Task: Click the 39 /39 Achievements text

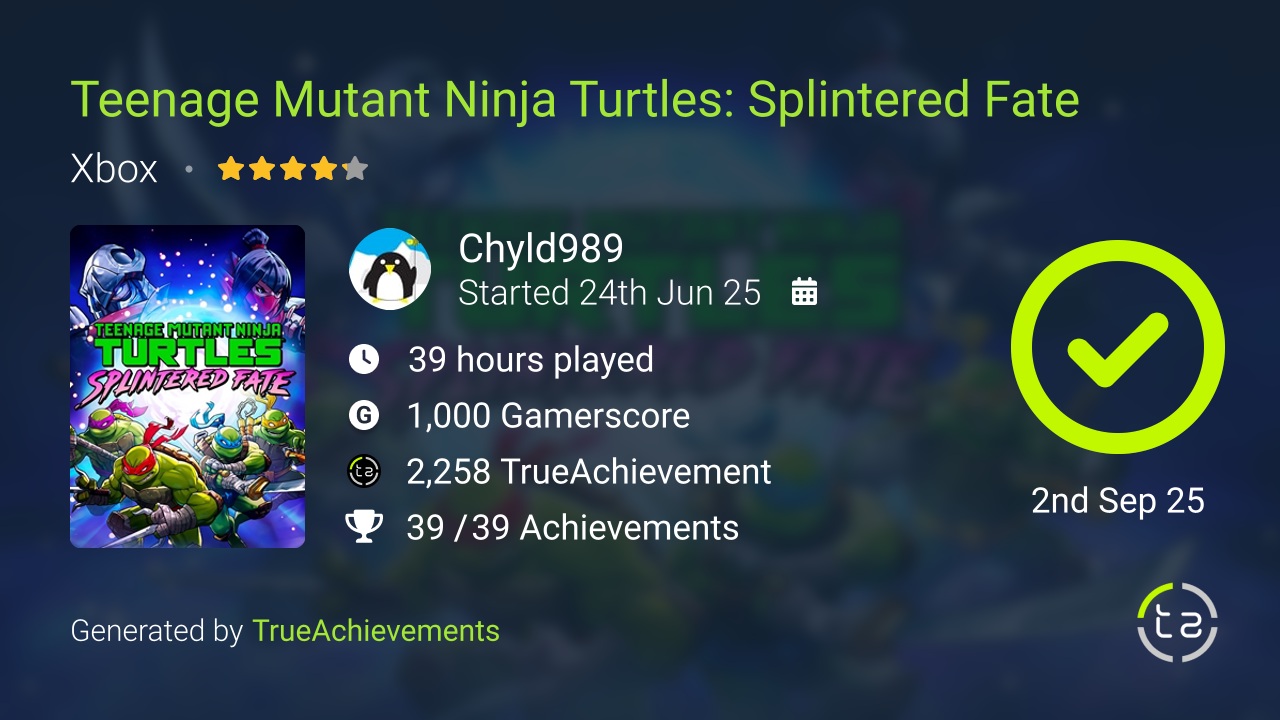Action: click(572, 527)
